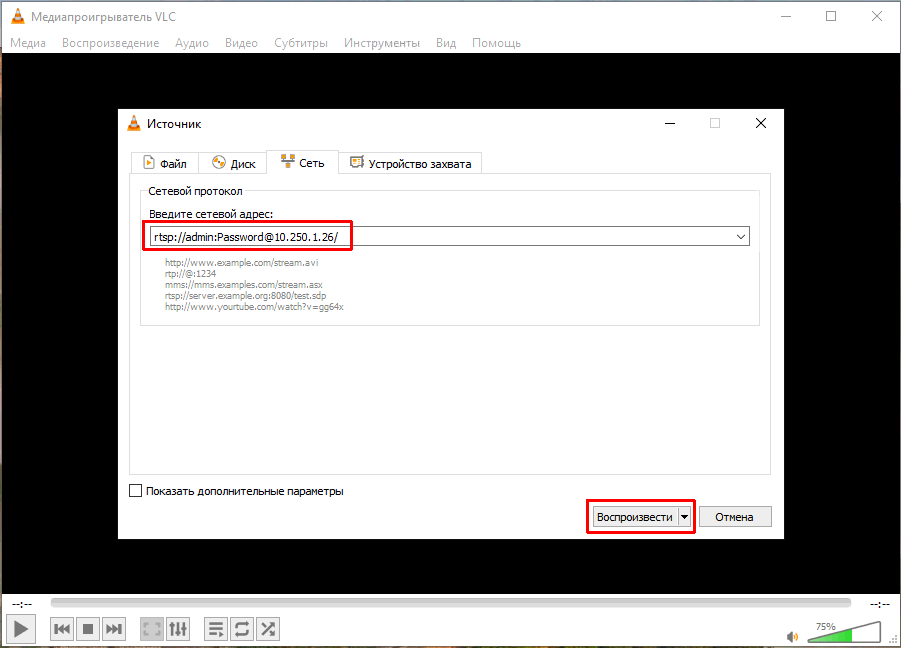Open the Помощь menu
The image size is (901, 648).
[496, 43]
